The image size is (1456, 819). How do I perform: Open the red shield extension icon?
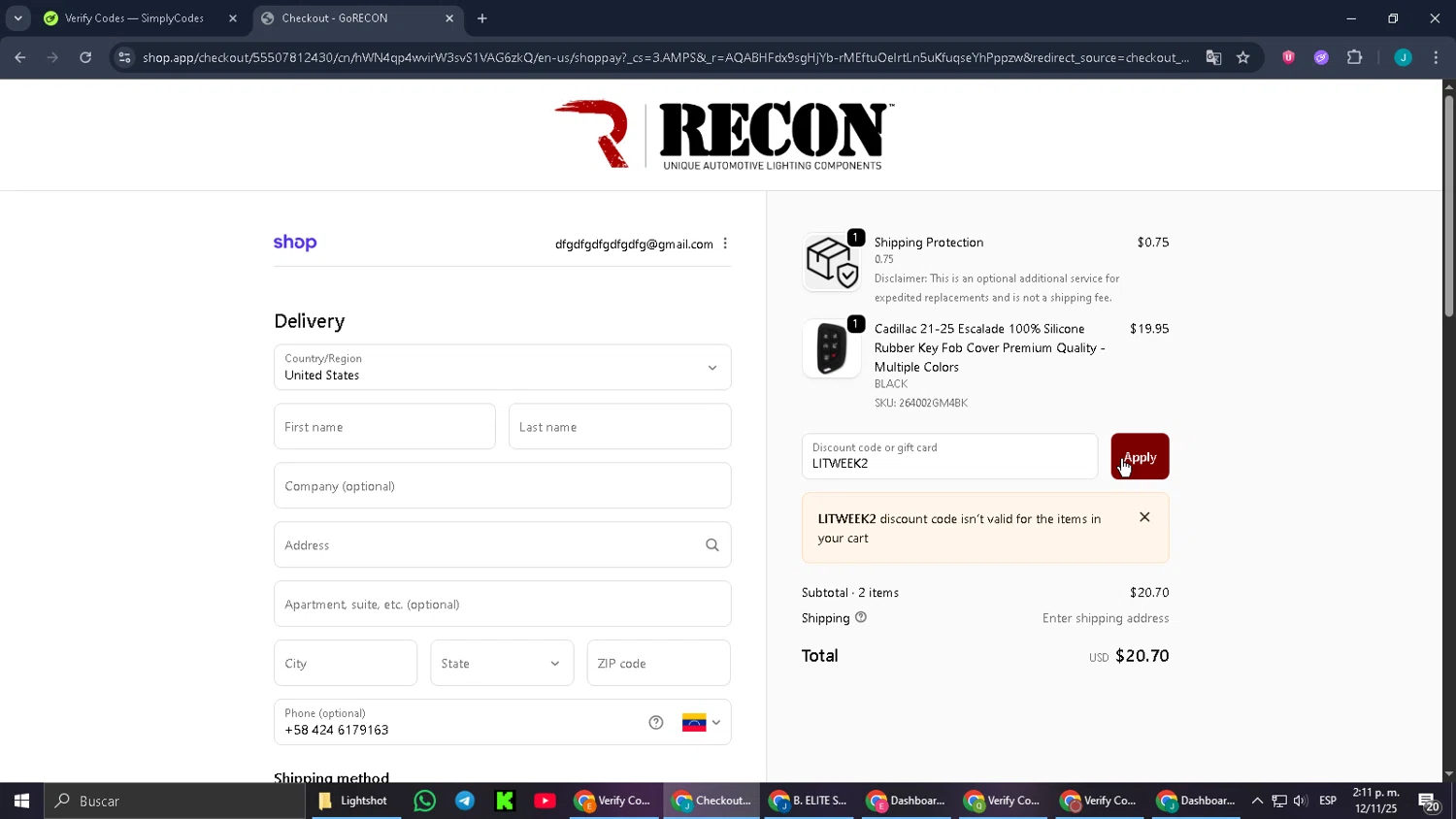1288,57
